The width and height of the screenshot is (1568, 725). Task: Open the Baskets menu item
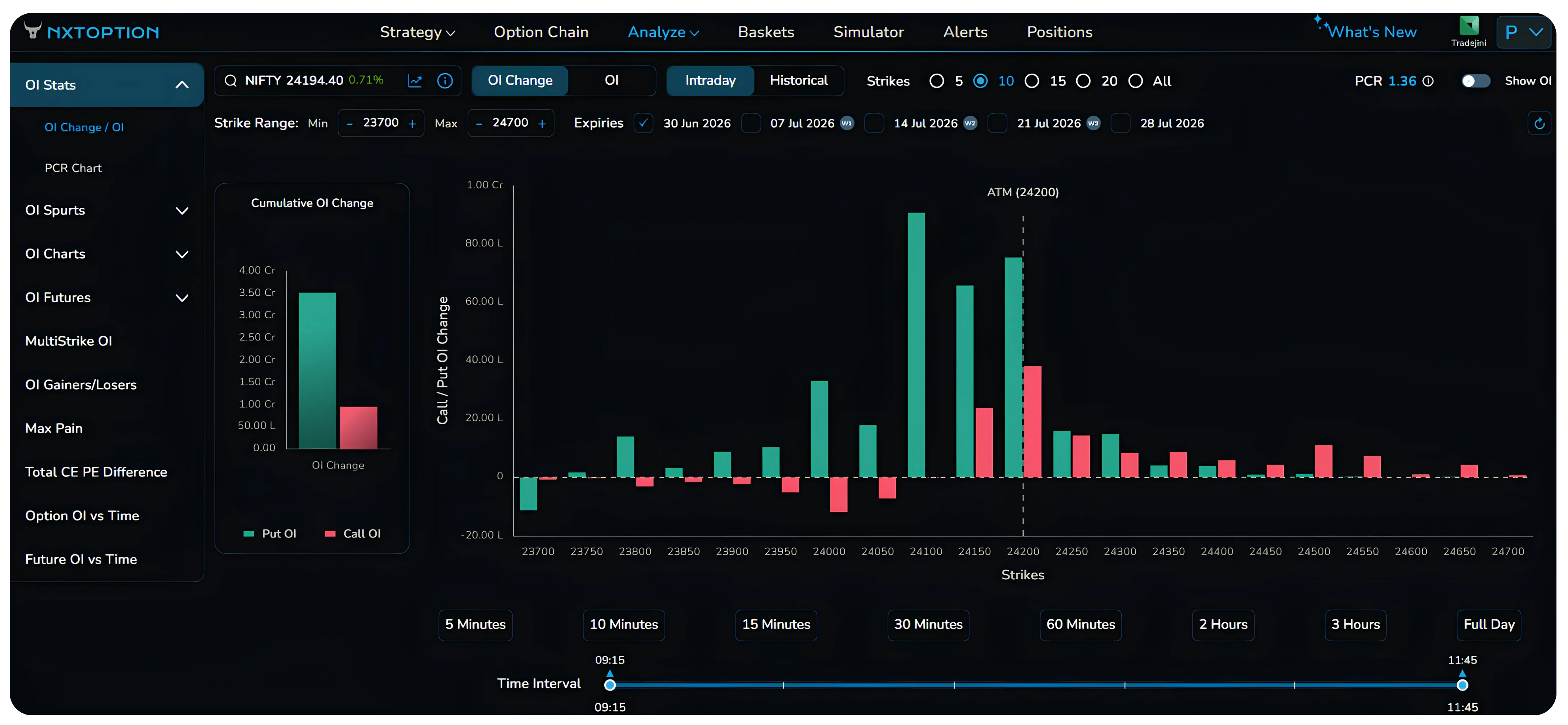(766, 32)
